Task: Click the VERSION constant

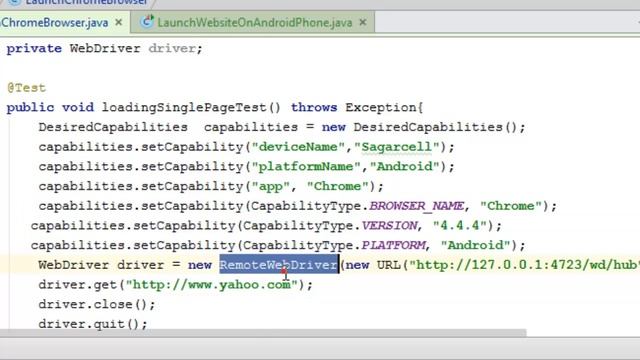Action: coord(389,226)
